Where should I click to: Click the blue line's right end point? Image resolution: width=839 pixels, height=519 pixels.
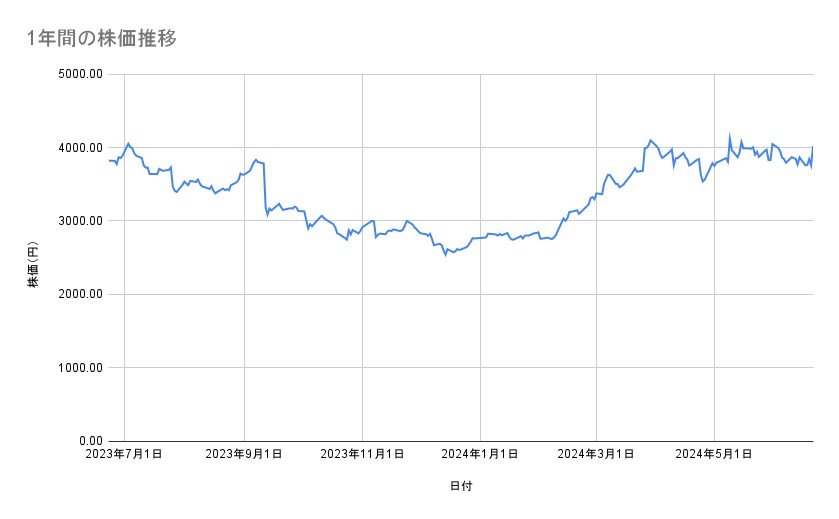pos(813,148)
